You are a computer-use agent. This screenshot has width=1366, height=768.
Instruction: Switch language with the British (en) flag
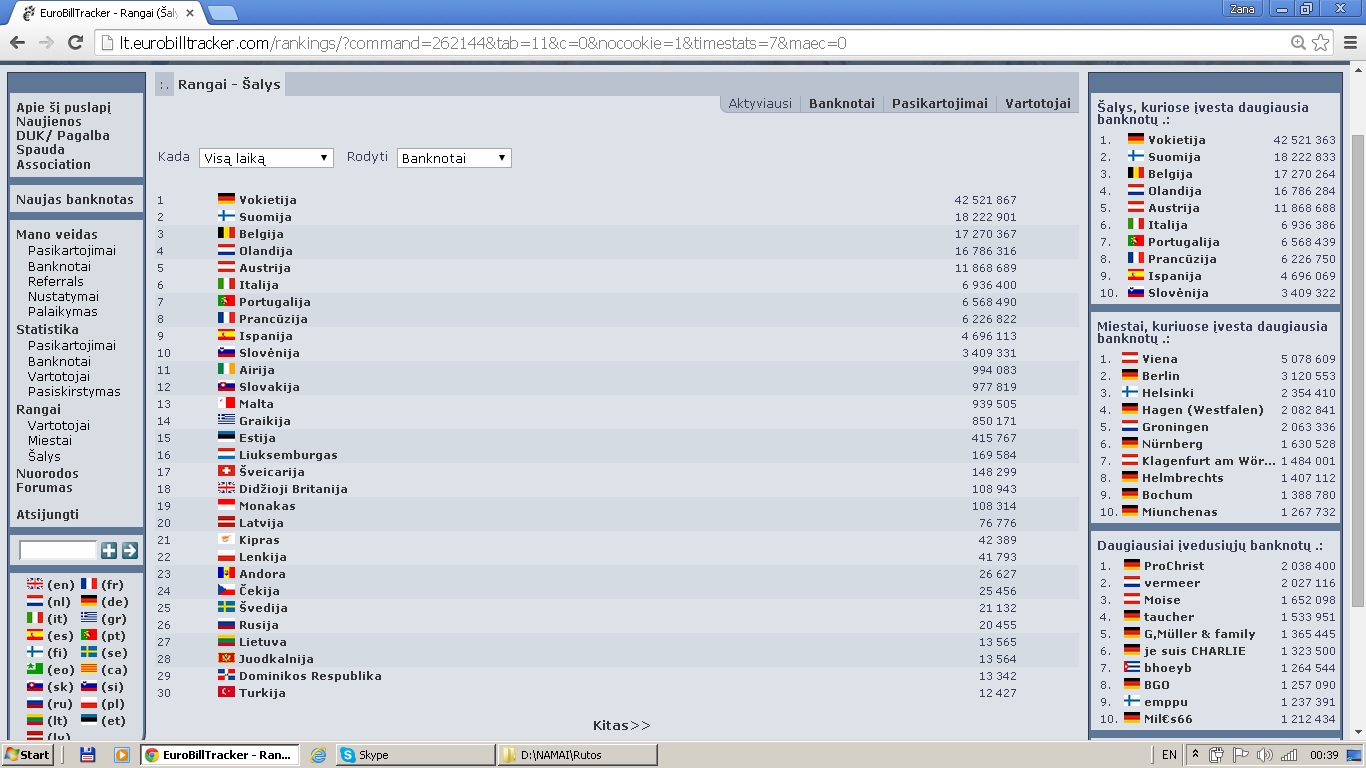[35, 585]
